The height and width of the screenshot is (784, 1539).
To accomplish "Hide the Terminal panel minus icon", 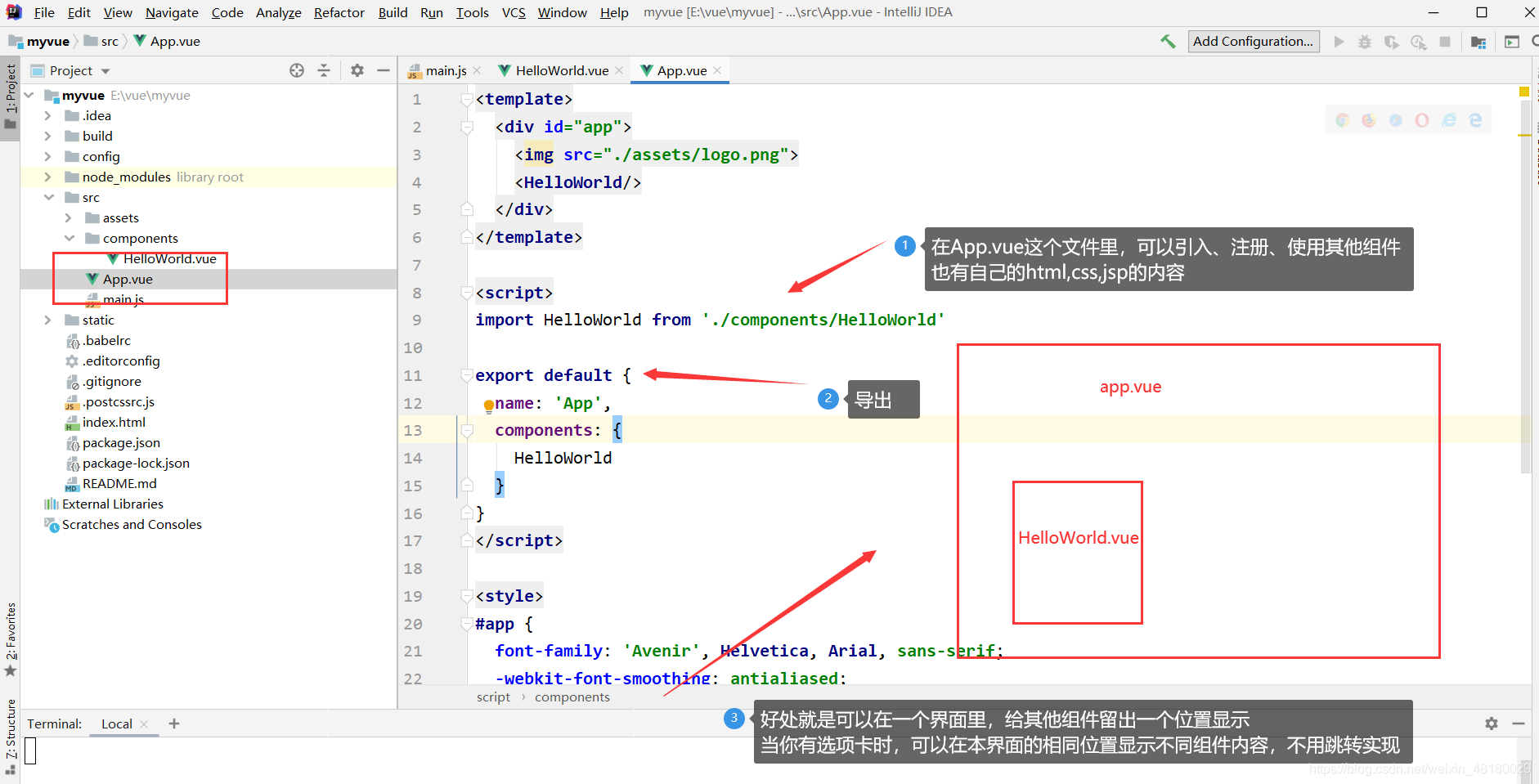I will pos(1519,724).
